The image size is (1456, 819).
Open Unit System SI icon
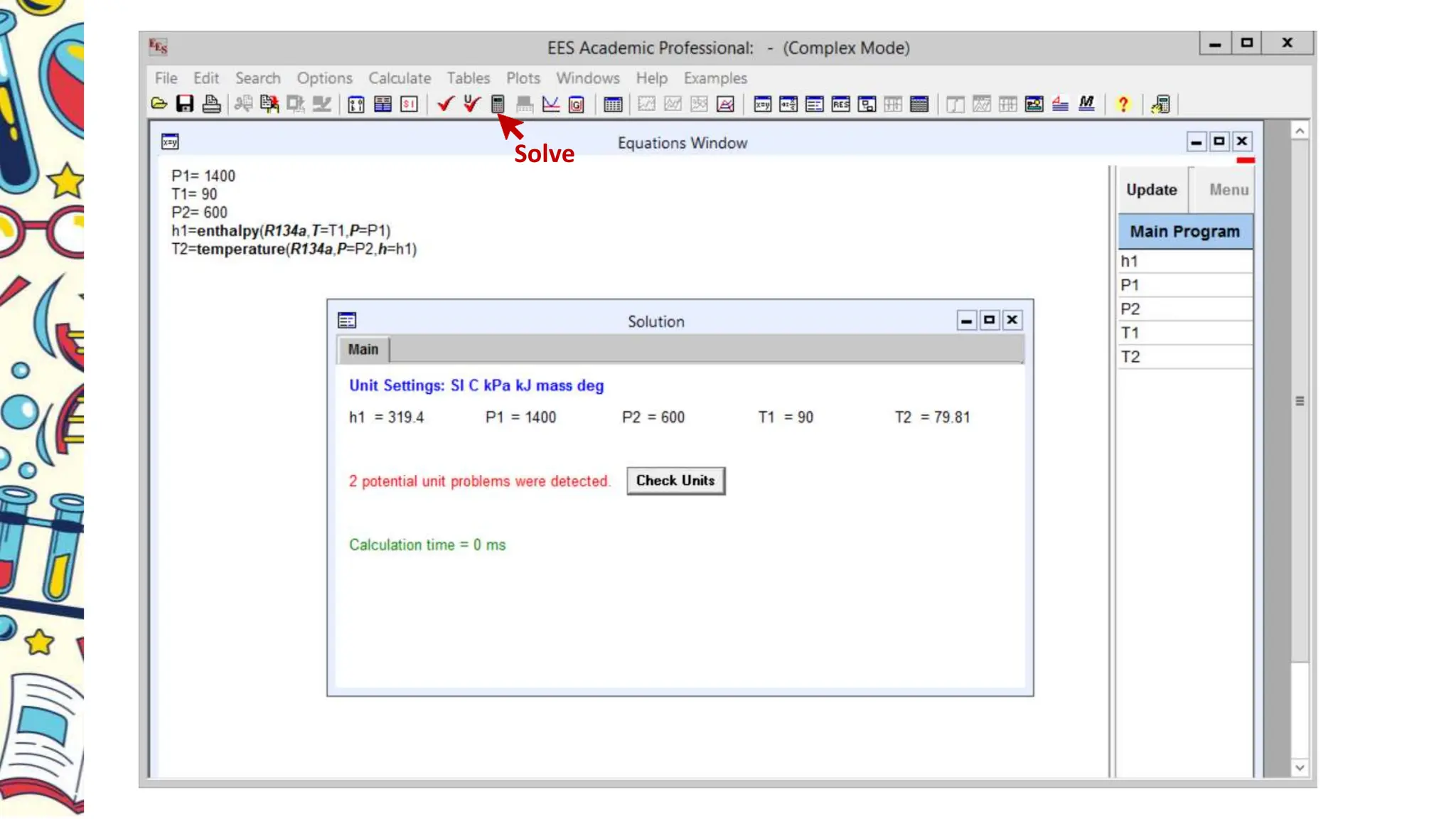[409, 105]
